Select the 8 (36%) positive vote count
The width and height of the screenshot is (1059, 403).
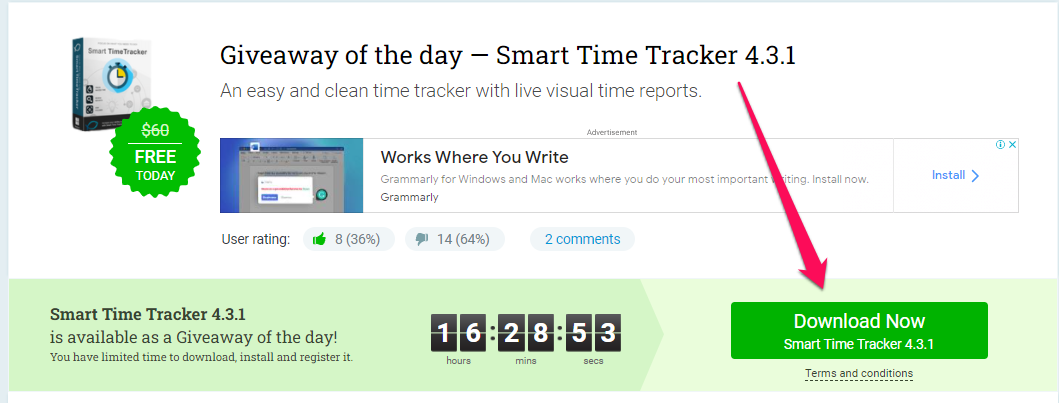click(x=357, y=239)
